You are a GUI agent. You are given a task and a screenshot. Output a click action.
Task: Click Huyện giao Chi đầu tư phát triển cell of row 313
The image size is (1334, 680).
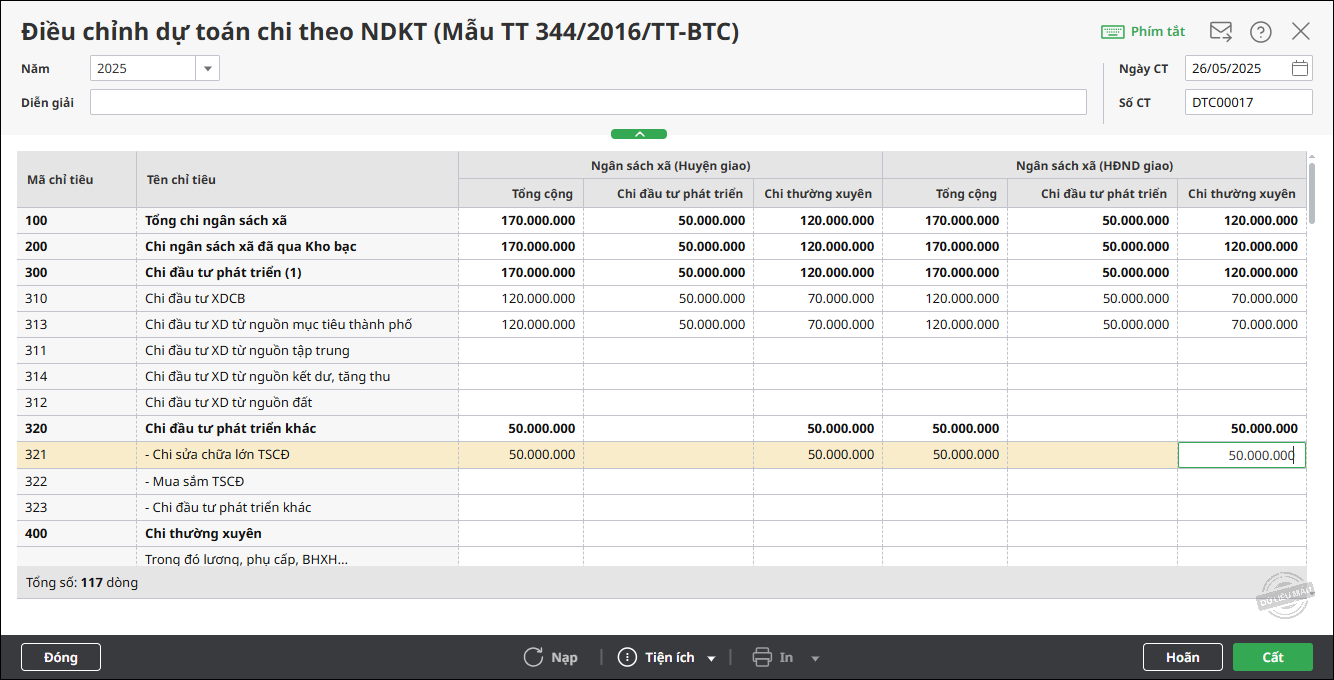pyautogui.click(x=669, y=325)
